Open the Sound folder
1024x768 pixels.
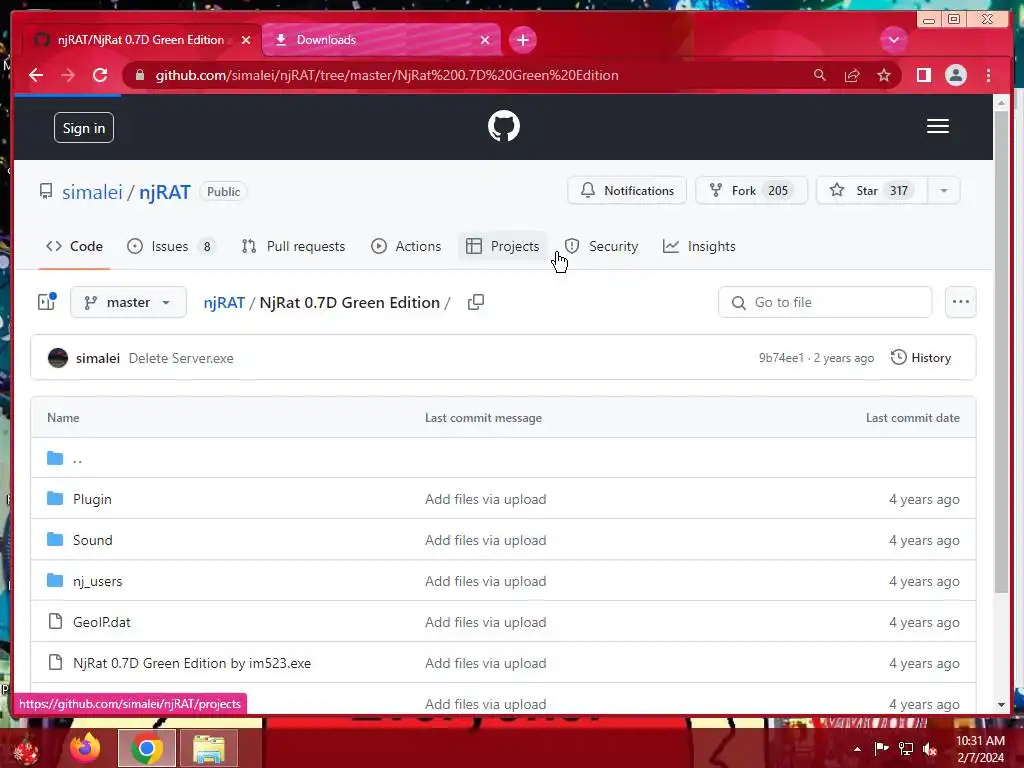(93, 540)
